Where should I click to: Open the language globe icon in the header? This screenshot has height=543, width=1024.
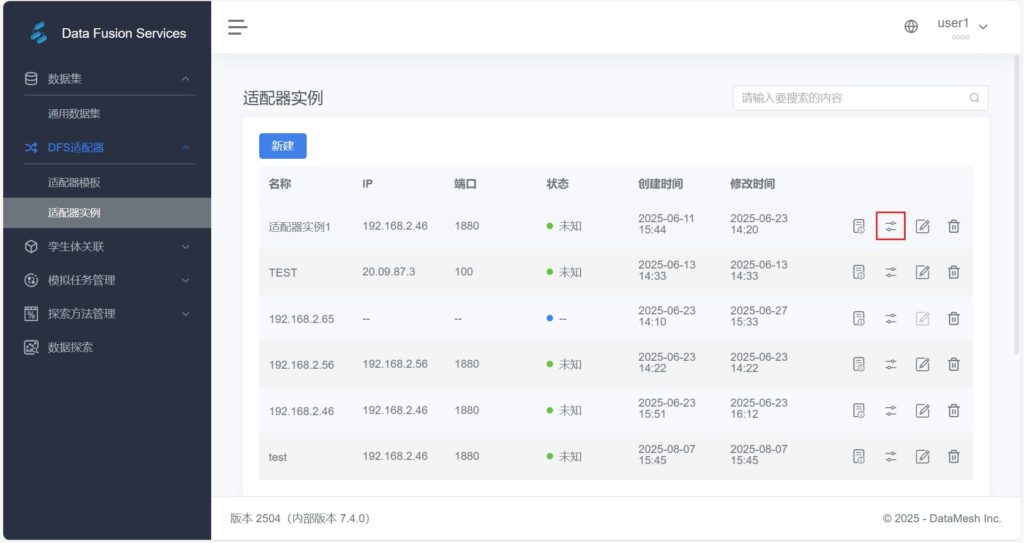point(911,26)
